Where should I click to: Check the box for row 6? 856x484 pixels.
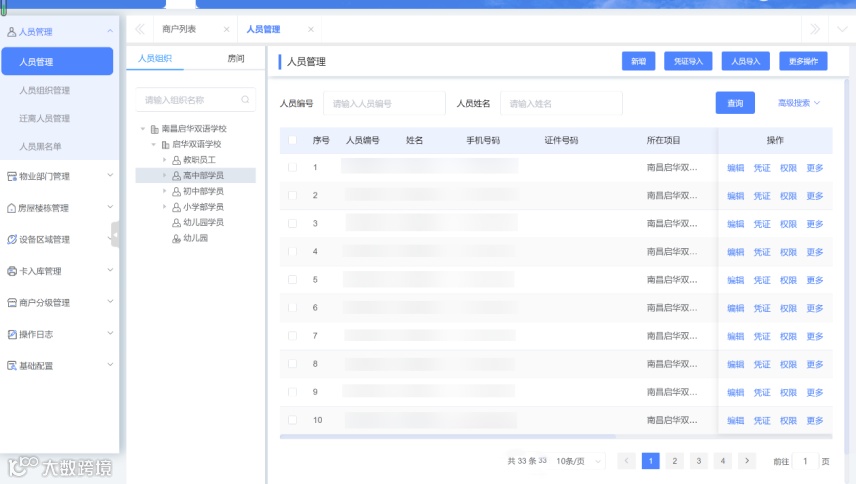tap(293, 308)
